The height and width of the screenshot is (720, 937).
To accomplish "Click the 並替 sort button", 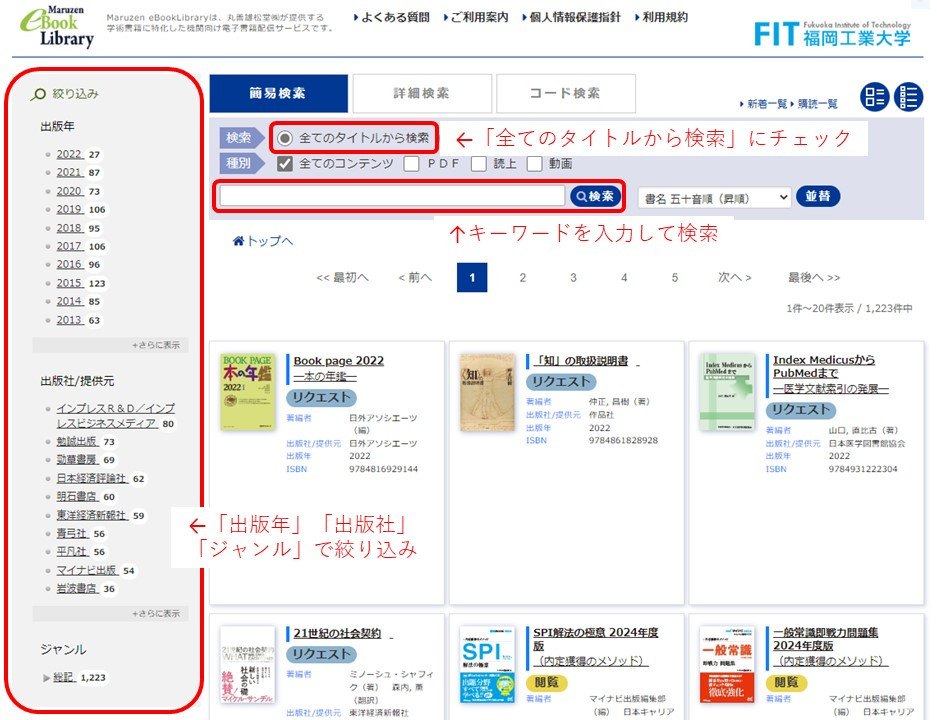I will [x=818, y=196].
